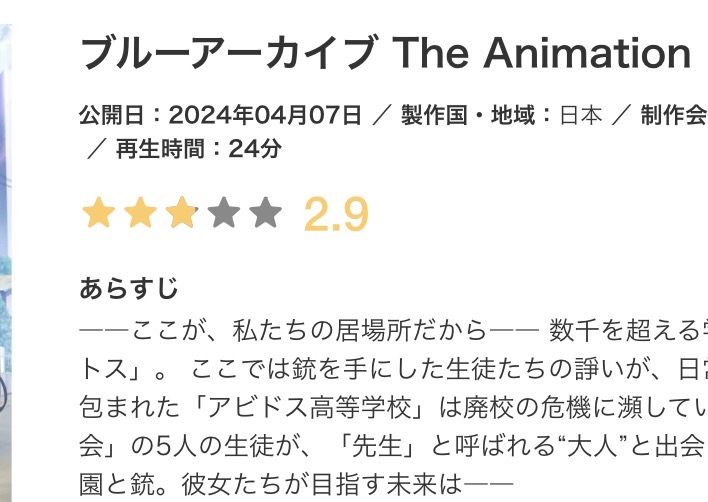The image size is (708, 502).
Task: Open the ブルーアーカイブ The Animation title
Action: (x=385, y=54)
